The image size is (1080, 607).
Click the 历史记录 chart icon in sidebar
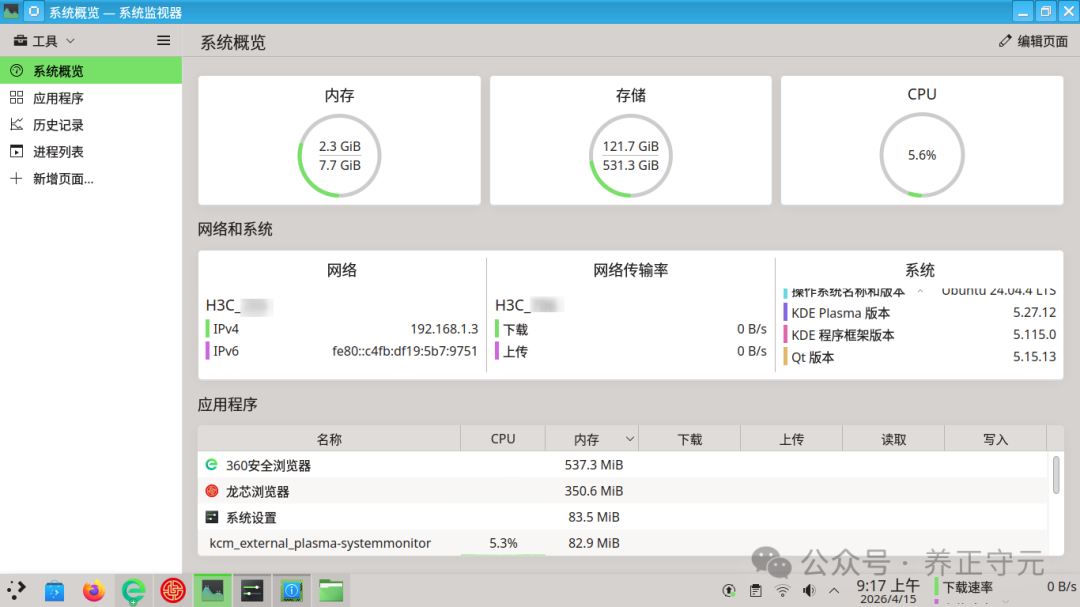[x=17, y=125]
